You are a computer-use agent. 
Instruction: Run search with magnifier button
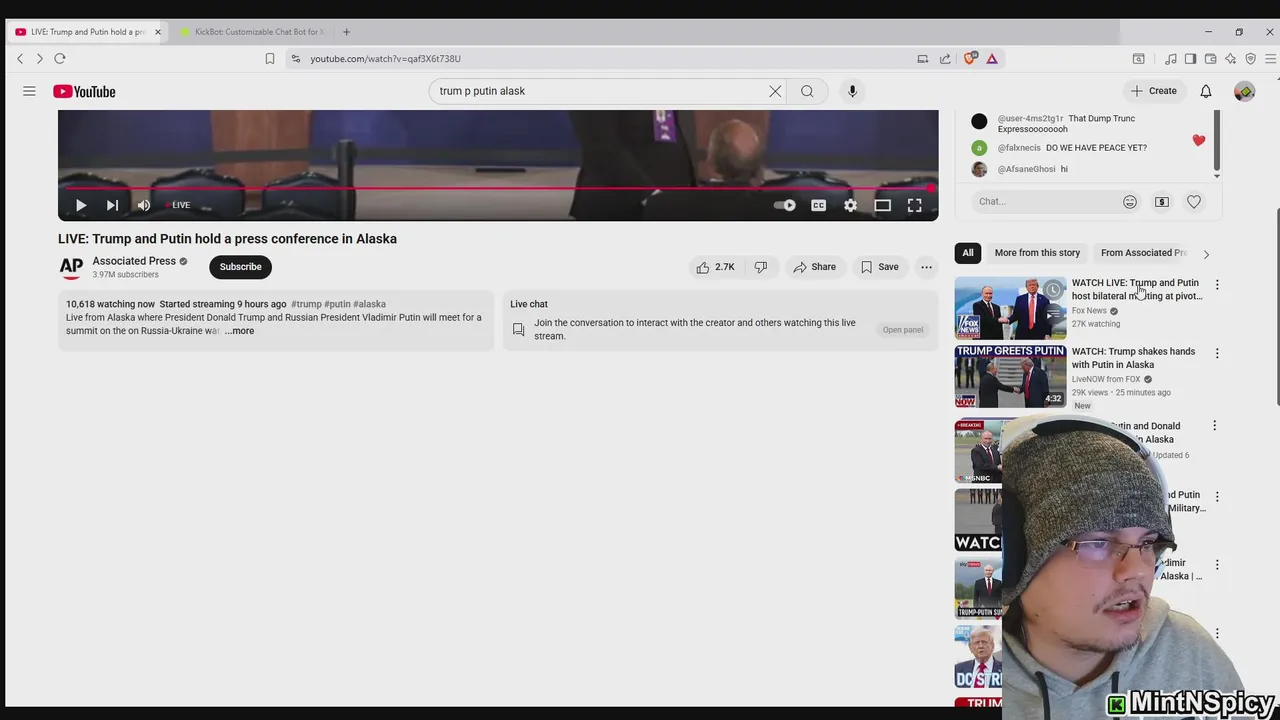tap(807, 91)
